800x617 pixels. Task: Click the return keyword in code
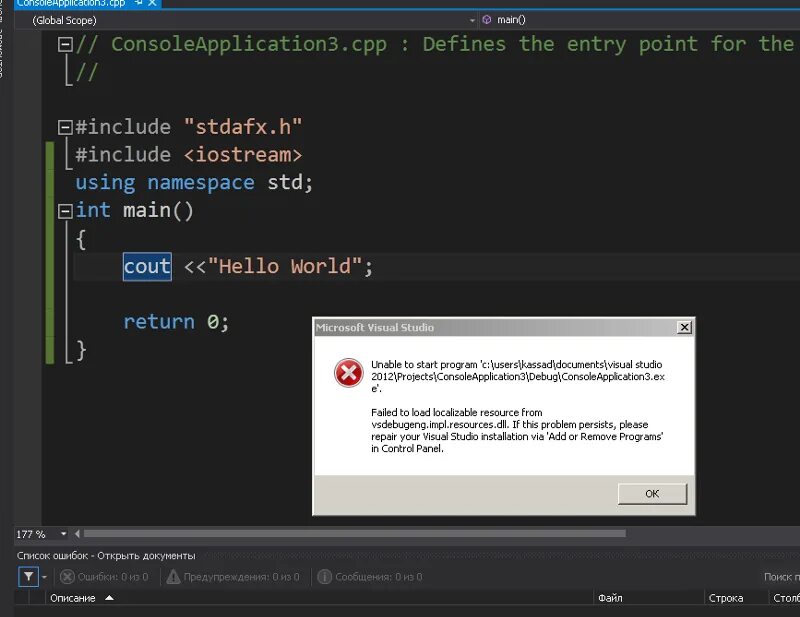point(159,322)
